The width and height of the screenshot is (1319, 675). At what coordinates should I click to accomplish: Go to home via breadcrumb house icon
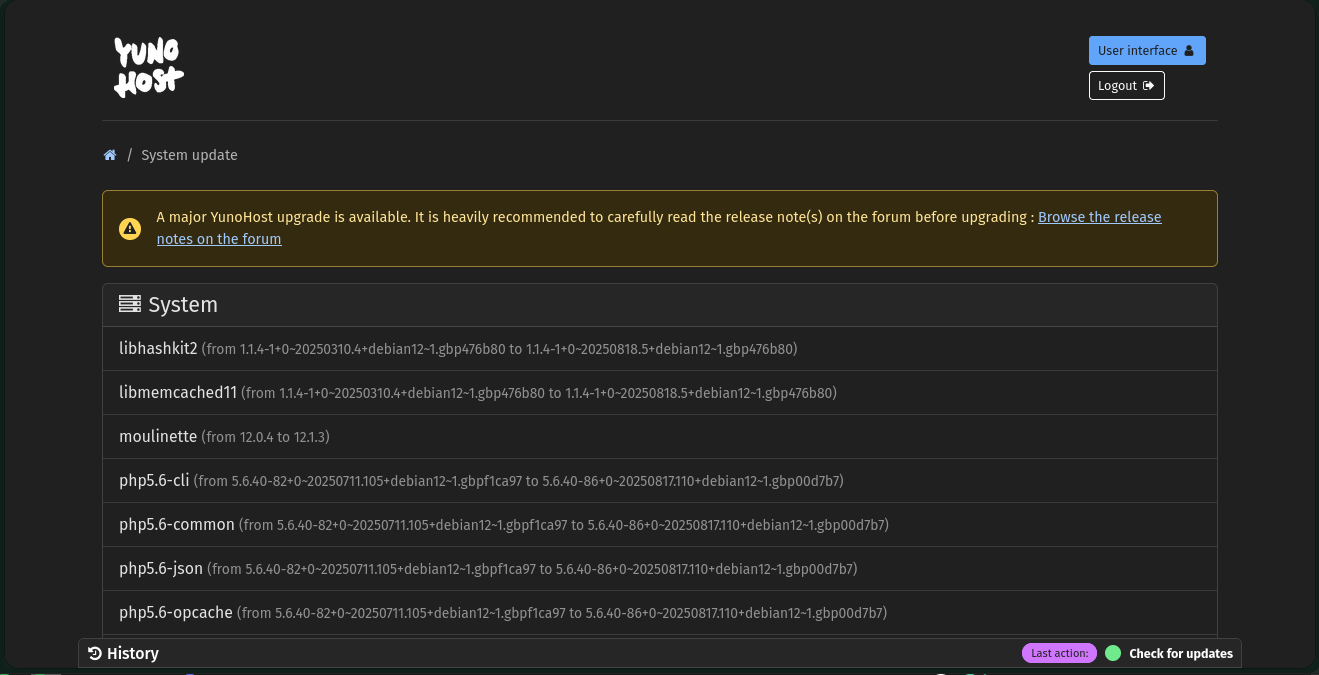tap(110, 155)
